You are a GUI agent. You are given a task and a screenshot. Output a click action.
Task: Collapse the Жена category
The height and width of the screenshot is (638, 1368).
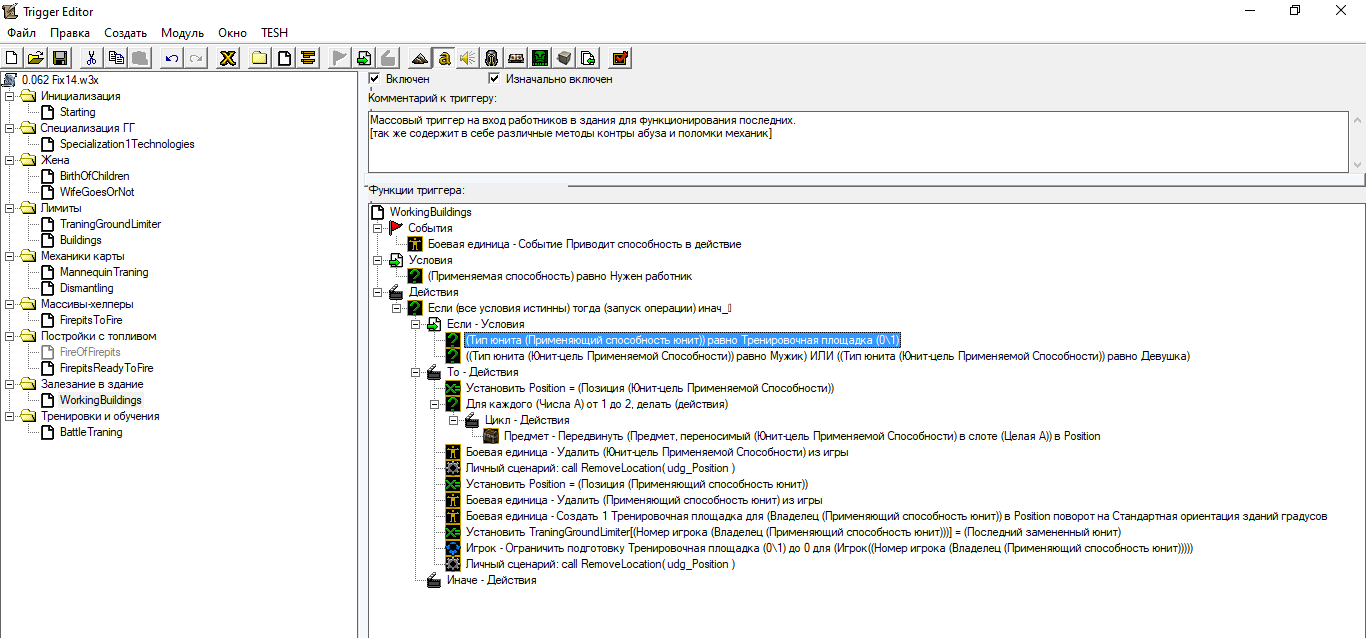9,160
